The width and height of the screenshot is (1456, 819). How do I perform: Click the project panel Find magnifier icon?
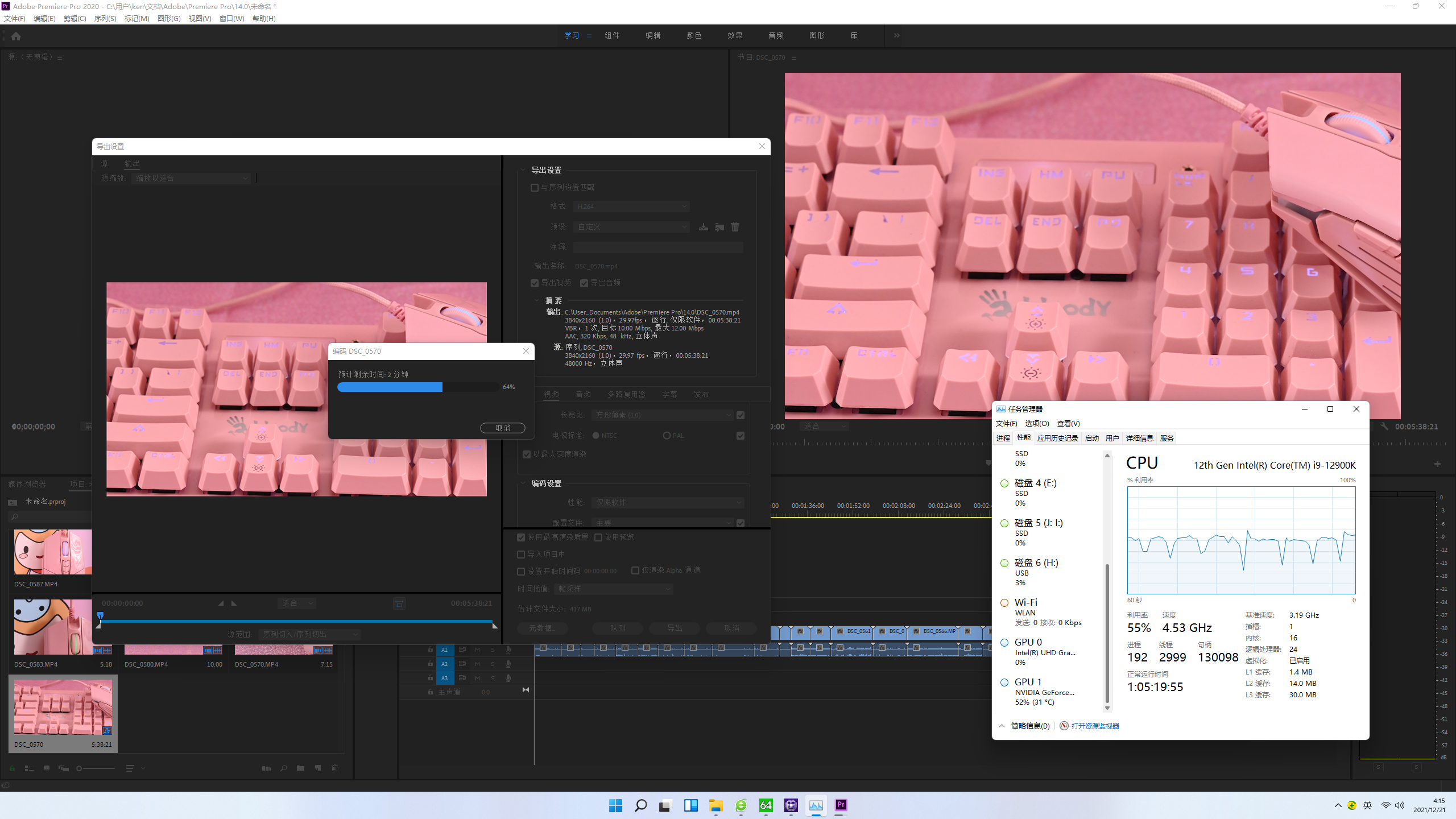tap(283, 768)
